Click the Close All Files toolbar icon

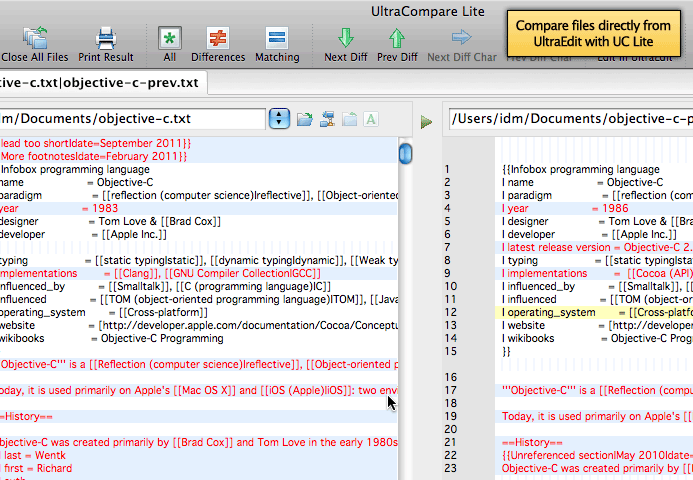35,37
